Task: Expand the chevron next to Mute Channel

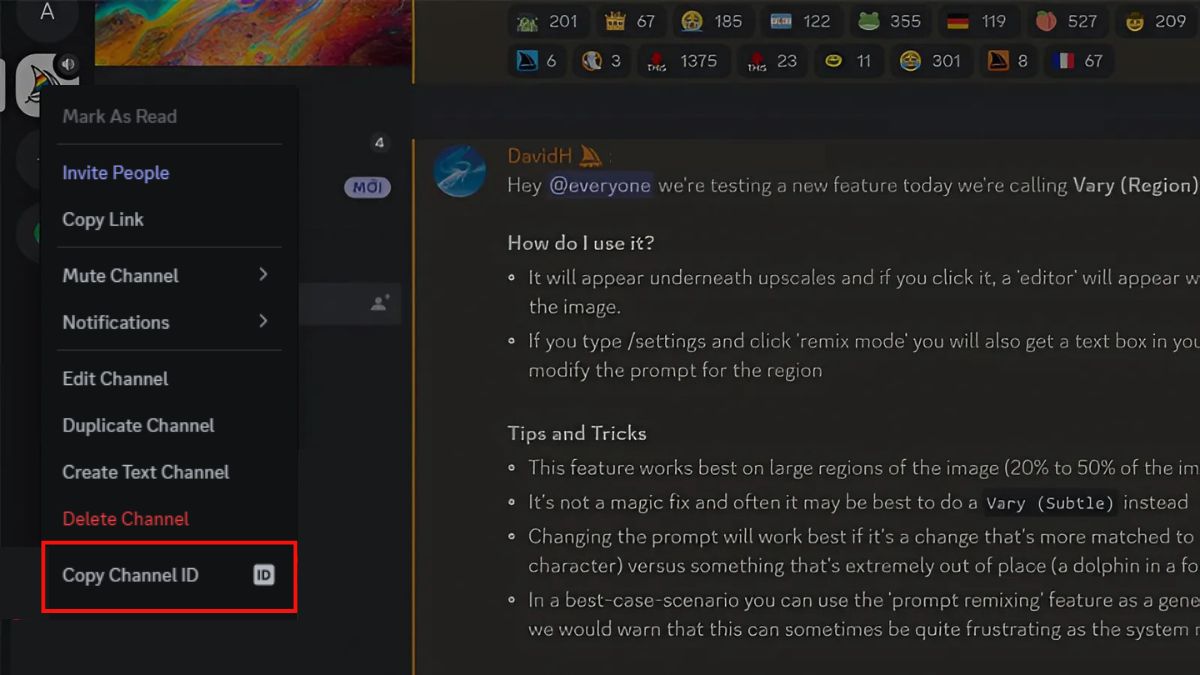Action: pyautogui.click(x=263, y=275)
